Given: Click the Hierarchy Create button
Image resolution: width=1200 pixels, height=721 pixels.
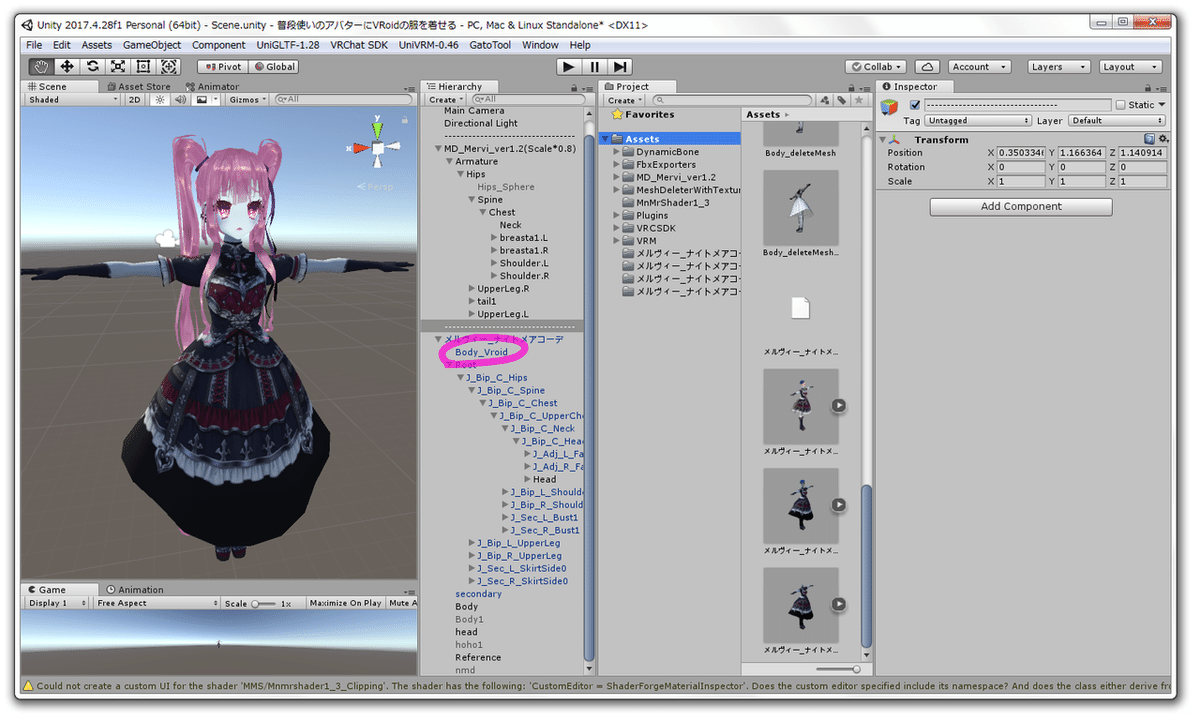Looking at the screenshot, I should pos(445,100).
